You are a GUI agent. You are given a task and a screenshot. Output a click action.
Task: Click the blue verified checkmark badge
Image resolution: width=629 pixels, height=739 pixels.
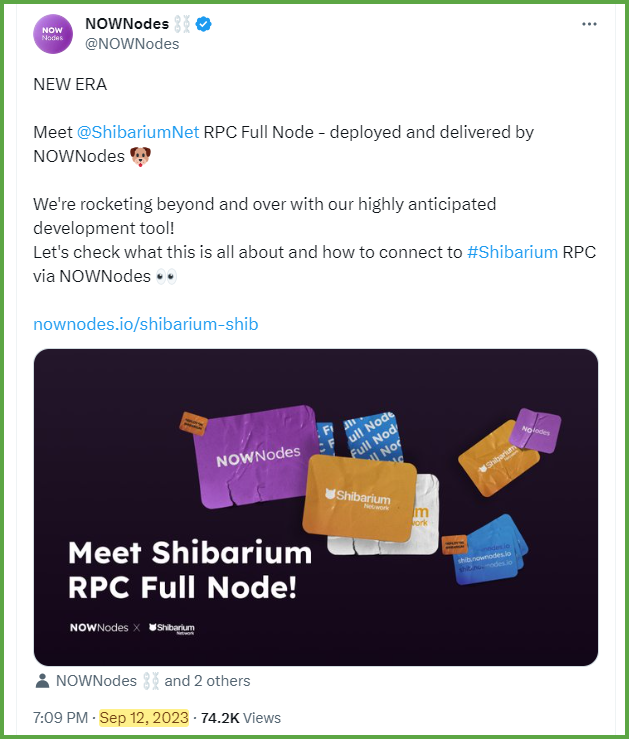204,24
